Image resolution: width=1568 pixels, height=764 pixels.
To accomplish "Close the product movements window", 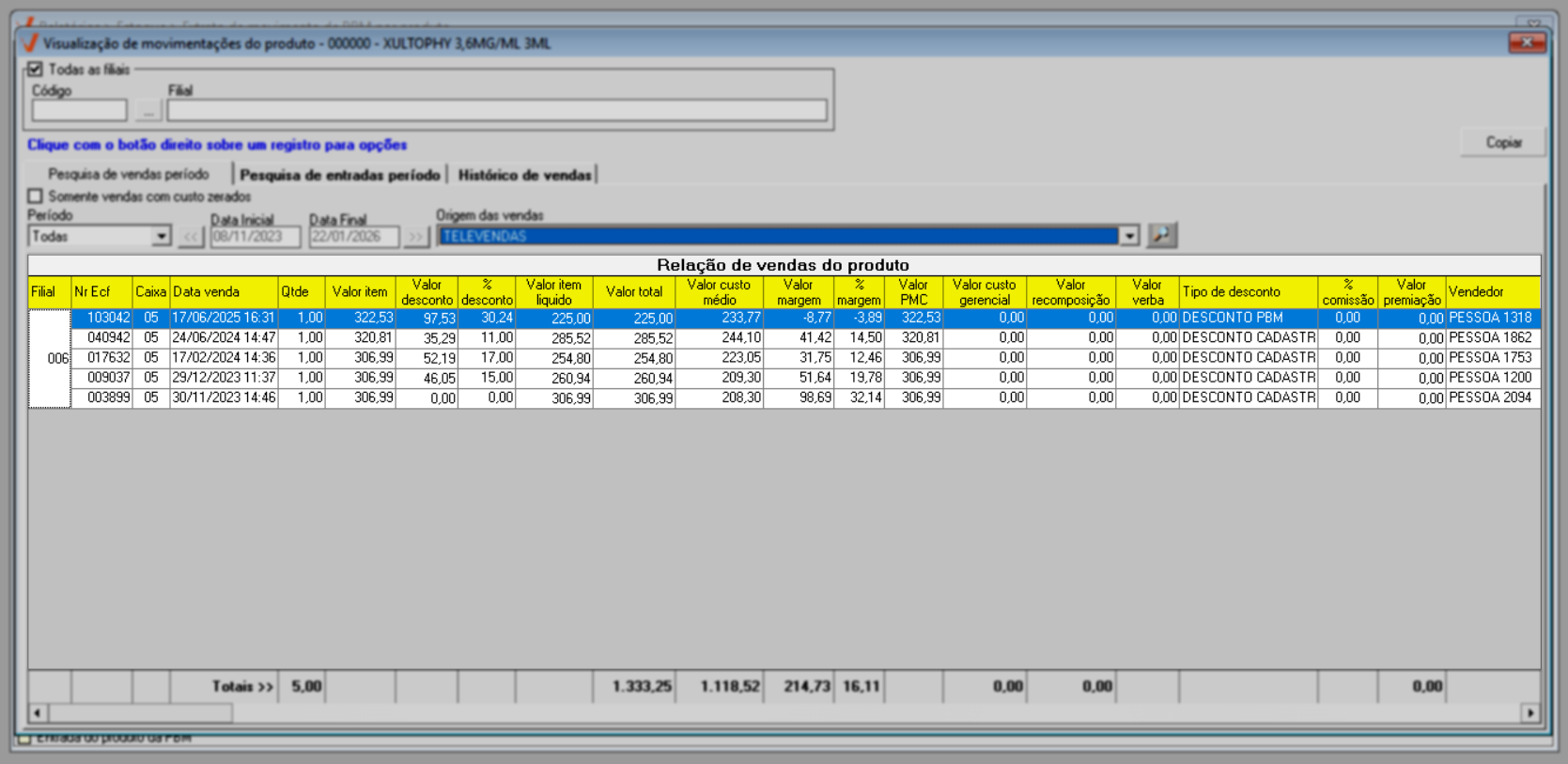I will point(1527,43).
